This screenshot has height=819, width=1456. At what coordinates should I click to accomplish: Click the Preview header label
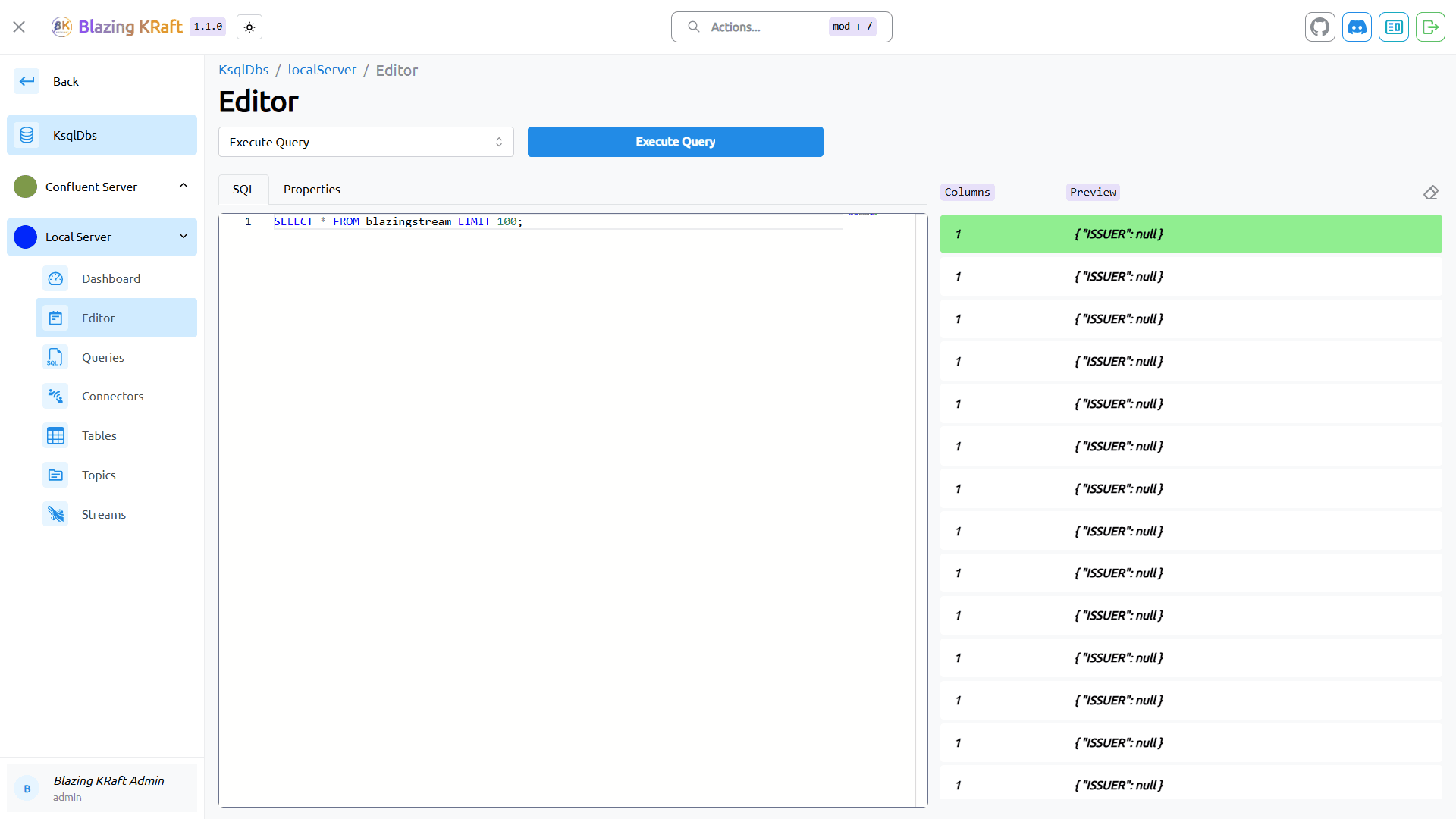pos(1093,192)
